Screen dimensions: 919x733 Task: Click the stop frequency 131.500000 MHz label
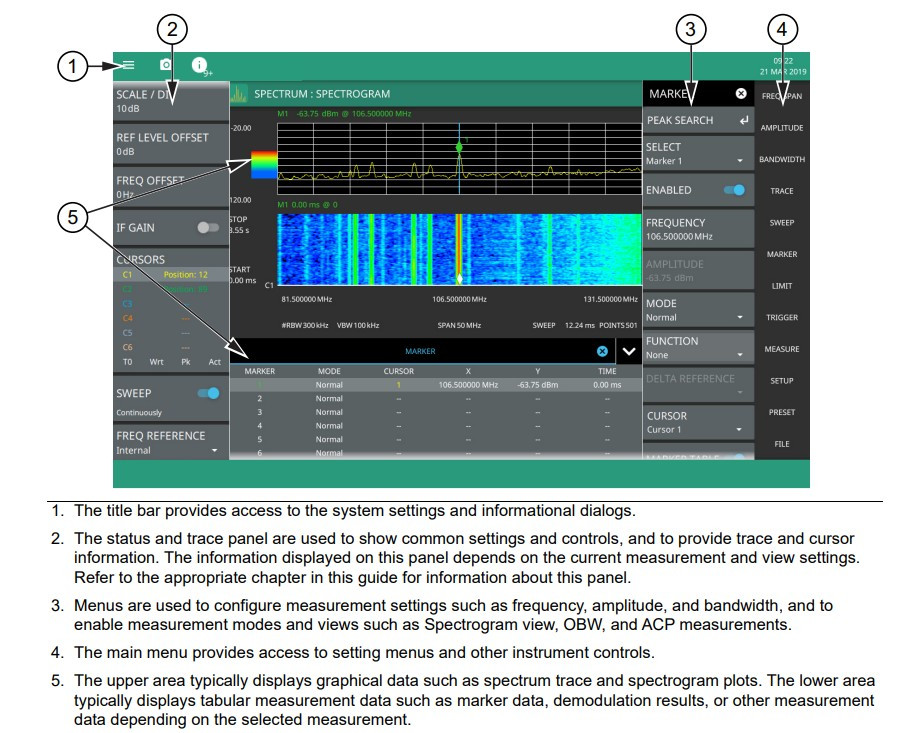(x=610, y=299)
